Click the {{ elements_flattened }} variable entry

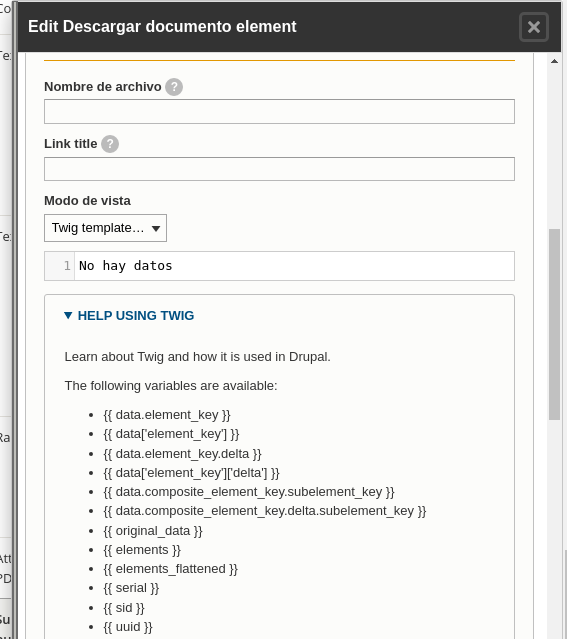[170, 569]
